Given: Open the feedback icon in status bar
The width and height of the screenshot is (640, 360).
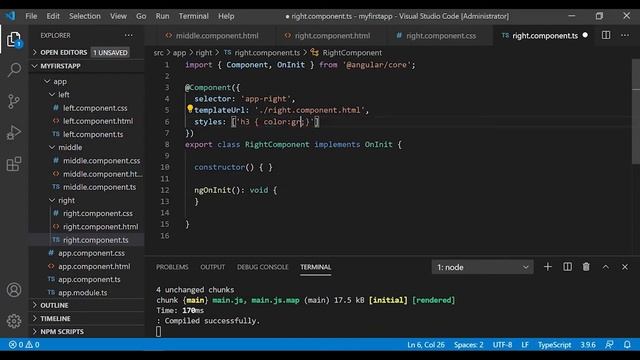Looking at the screenshot, I should [x=609, y=344].
